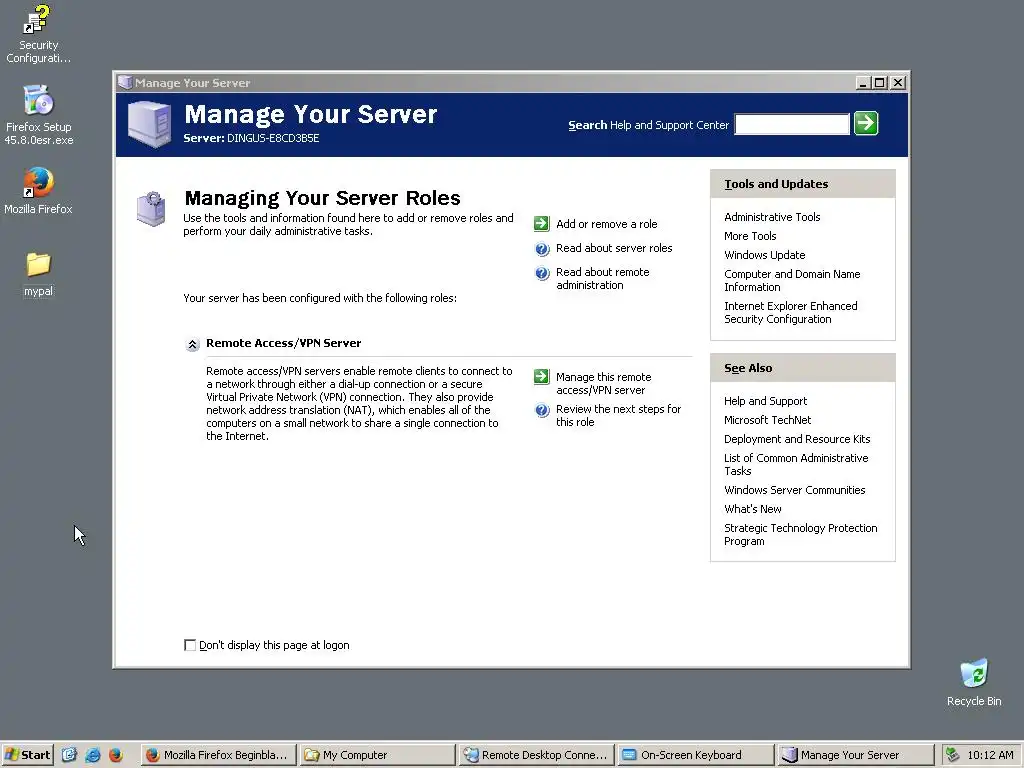Minimize the Manage Your Server window
This screenshot has width=1024, height=768.
(x=863, y=83)
